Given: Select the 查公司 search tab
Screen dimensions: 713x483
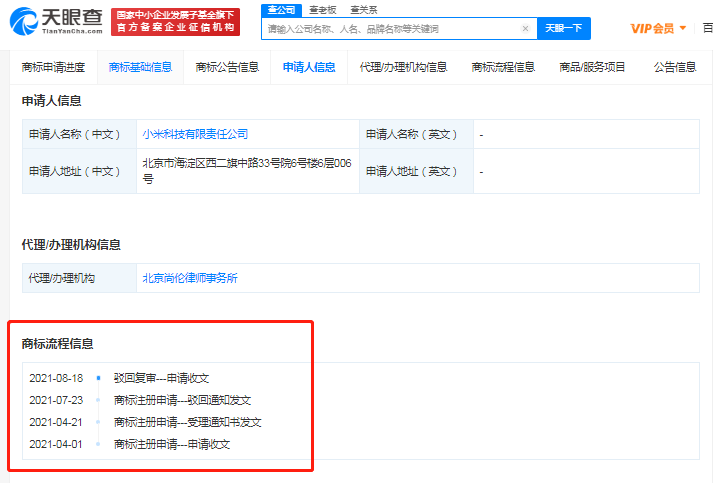Looking at the screenshot, I should [x=281, y=10].
